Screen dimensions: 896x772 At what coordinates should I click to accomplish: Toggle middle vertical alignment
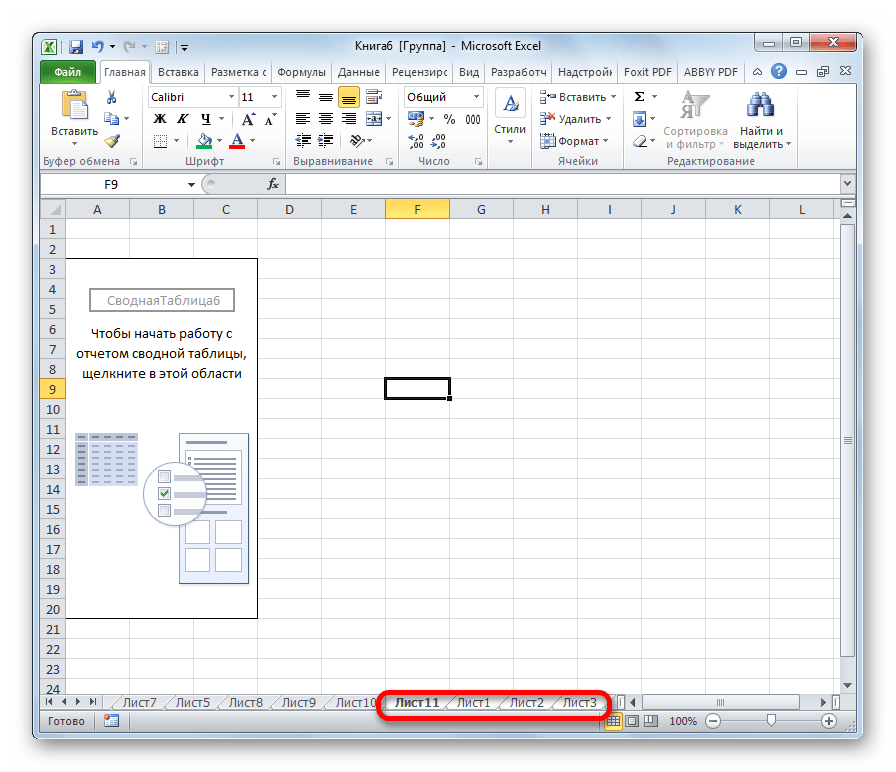(326, 97)
